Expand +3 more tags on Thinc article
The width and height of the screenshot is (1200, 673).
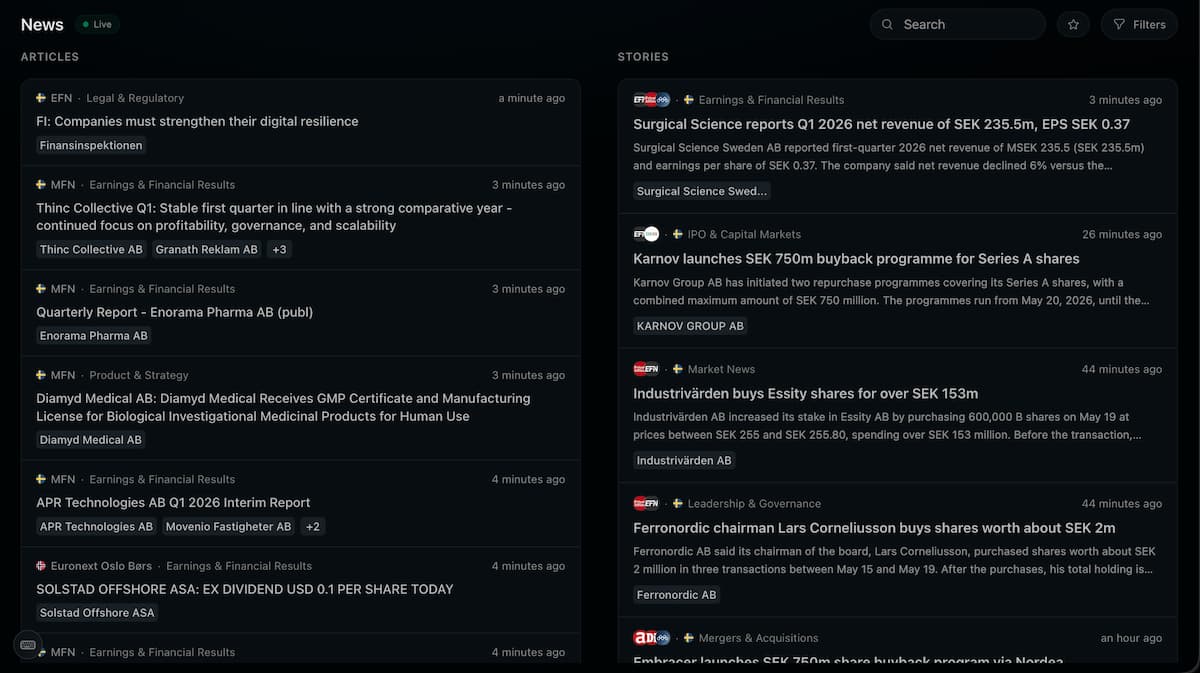click(279, 249)
